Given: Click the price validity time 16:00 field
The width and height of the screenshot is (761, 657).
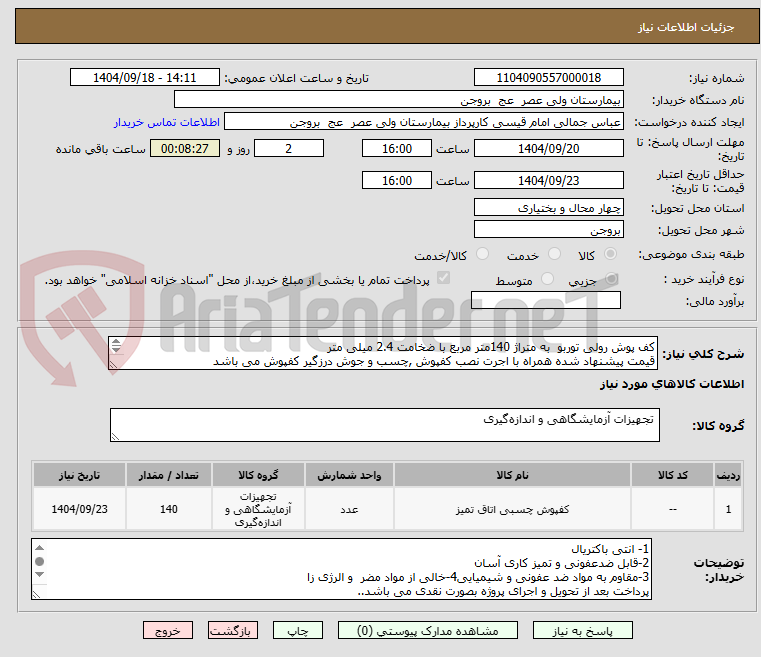Looking at the screenshot, I should (x=397, y=180).
